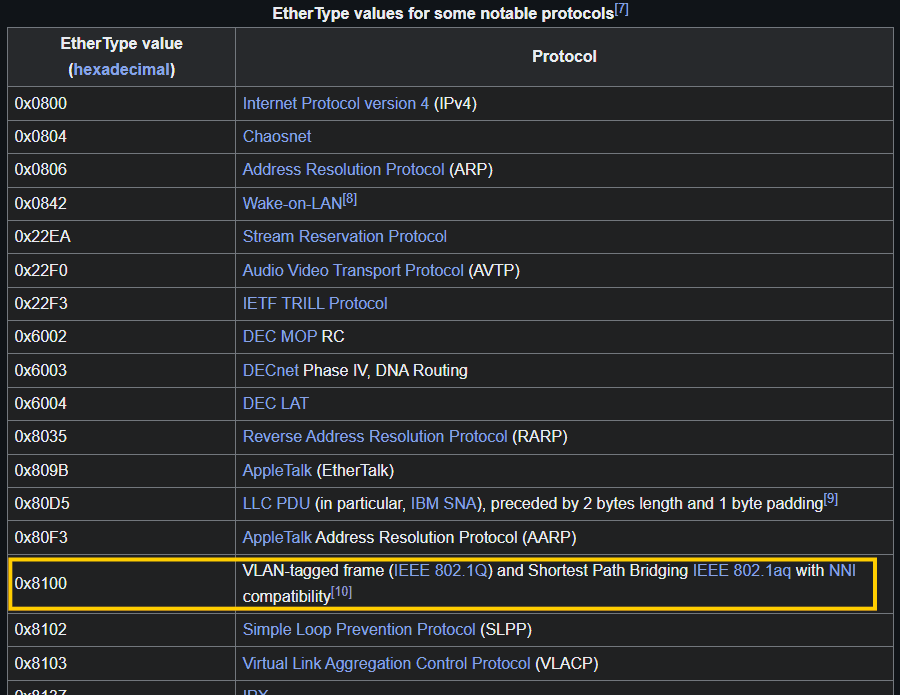
Task: Follow the Chaosnet link
Action: [277, 137]
